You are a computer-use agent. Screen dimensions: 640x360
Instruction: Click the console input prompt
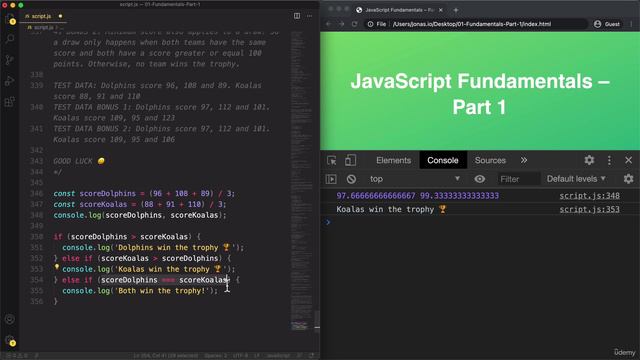[480, 222]
